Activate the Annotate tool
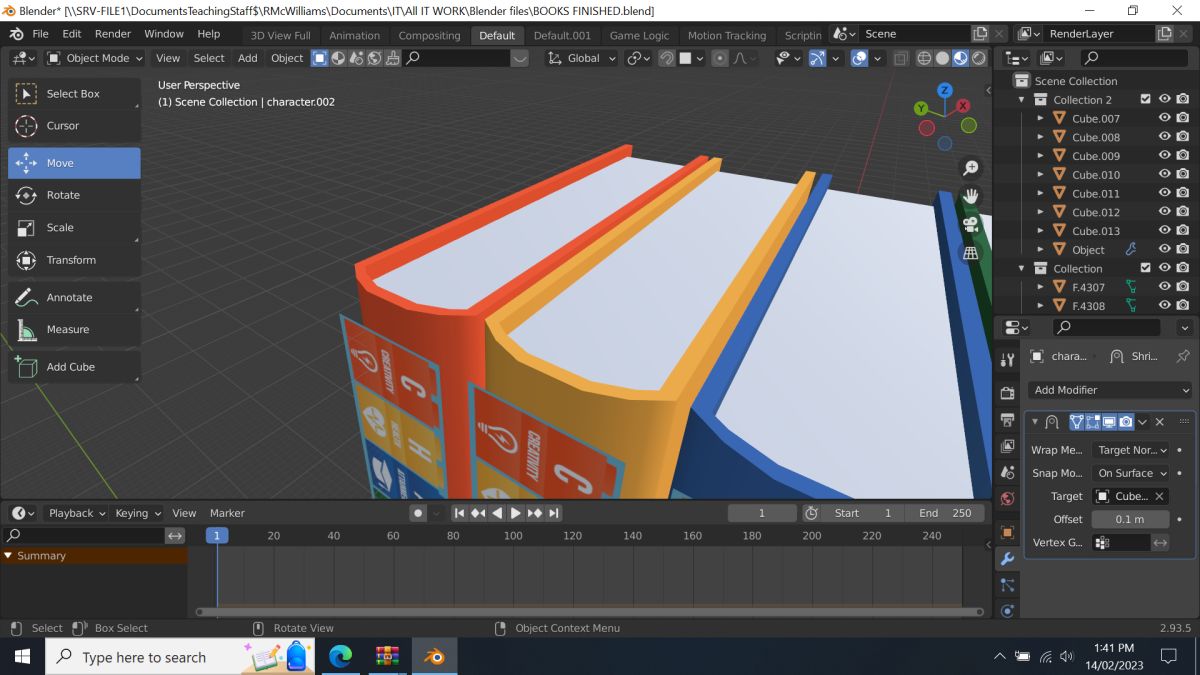The height and width of the screenshot is (675, 1200). click(74, 298)
